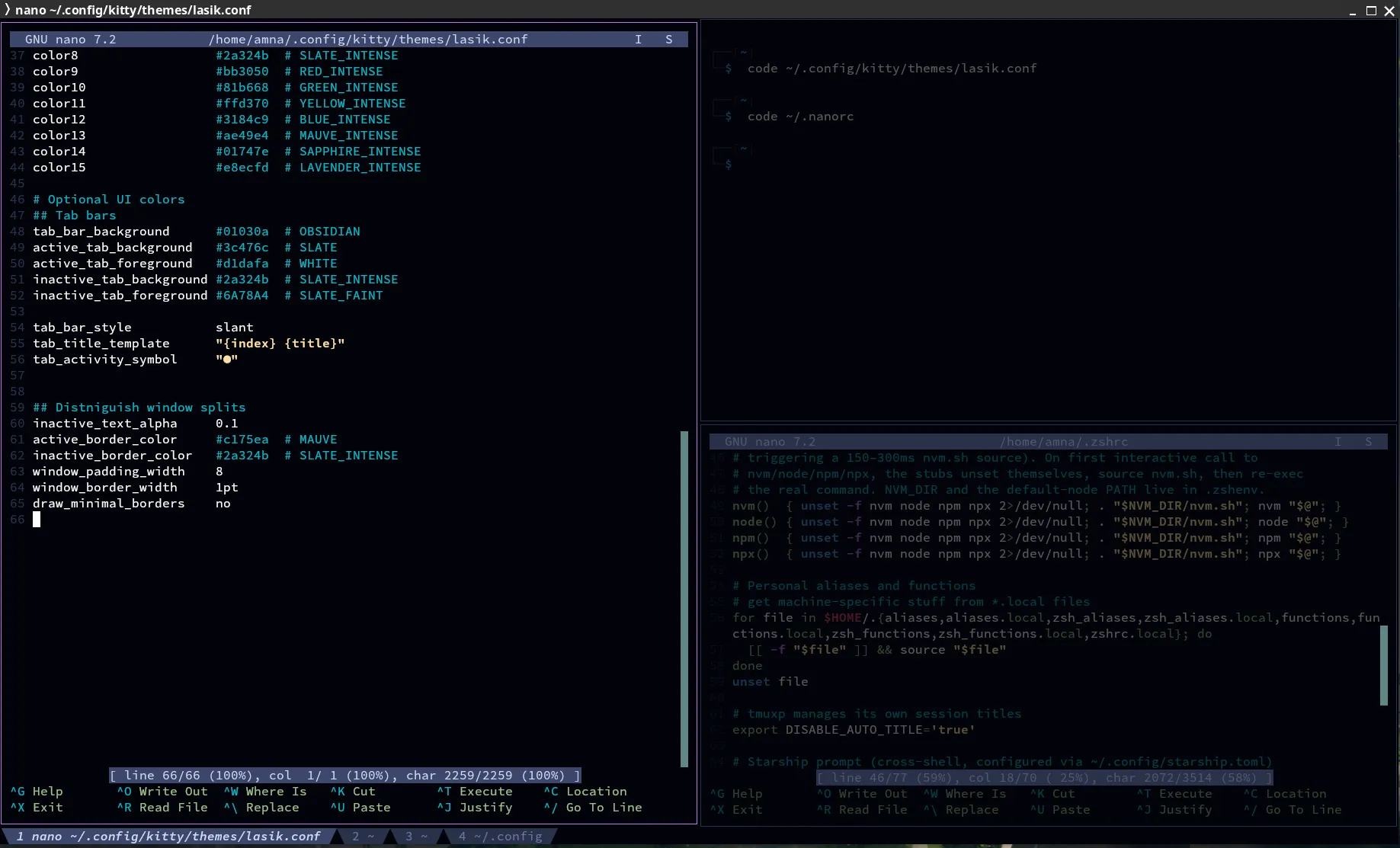Image resolution: width=1400 pixels, height=848 pixels.
Task: Click the lasik.conf path in nano title bar
Action: tap(368, 39)
